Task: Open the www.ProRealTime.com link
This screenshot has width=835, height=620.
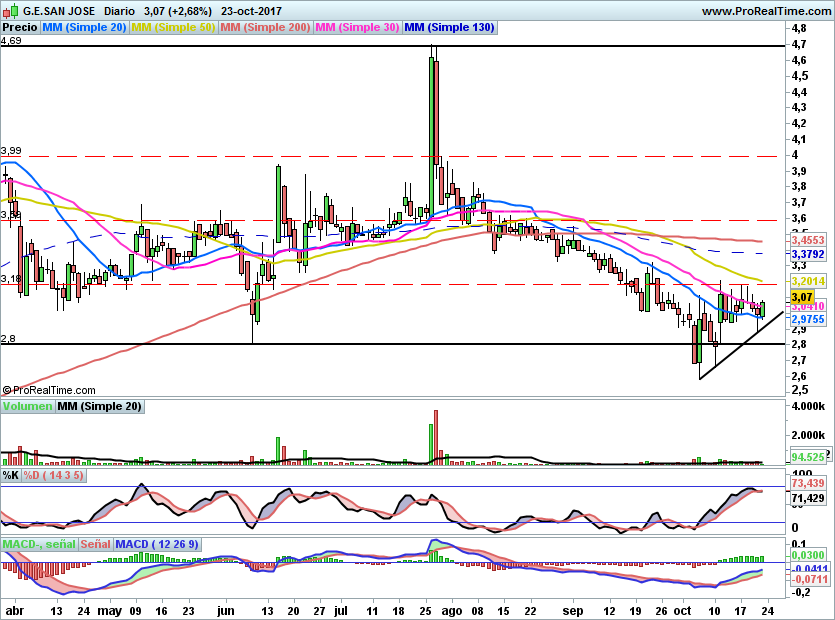Action: coord(766,11)
